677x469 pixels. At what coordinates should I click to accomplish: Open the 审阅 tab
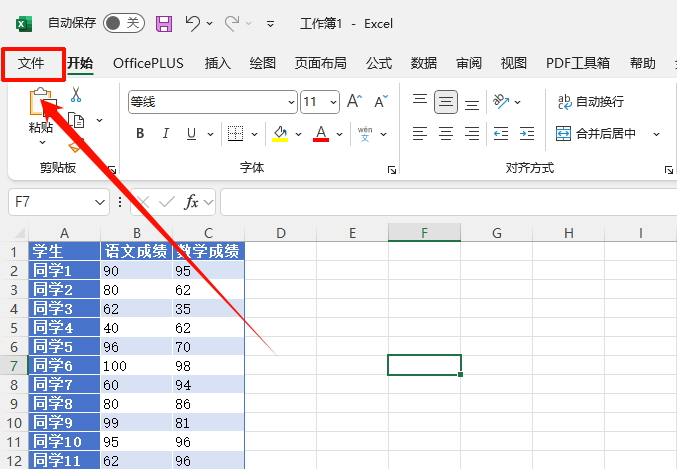[x=468, y=63]
